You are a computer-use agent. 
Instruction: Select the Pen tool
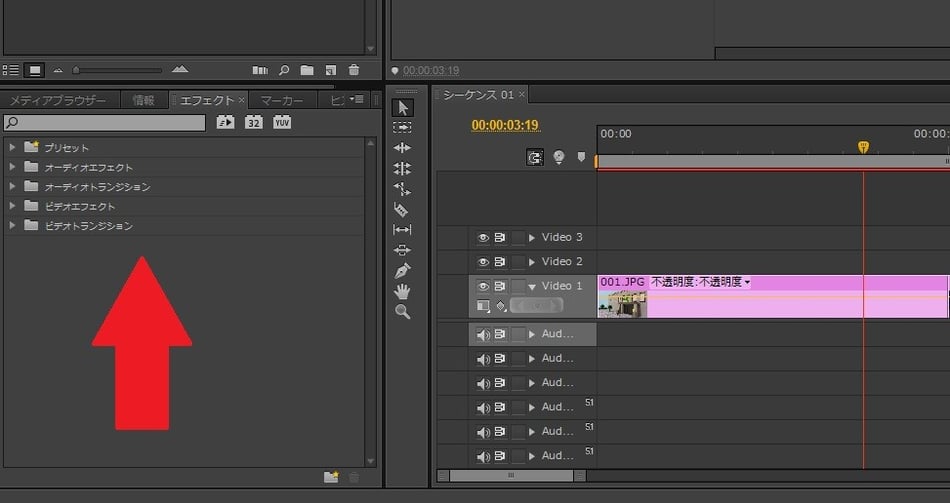pos(402,270)
